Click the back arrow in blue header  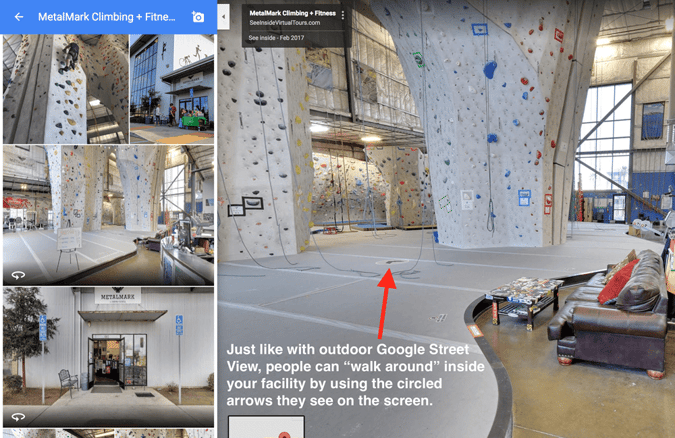(x=19, y=17)
